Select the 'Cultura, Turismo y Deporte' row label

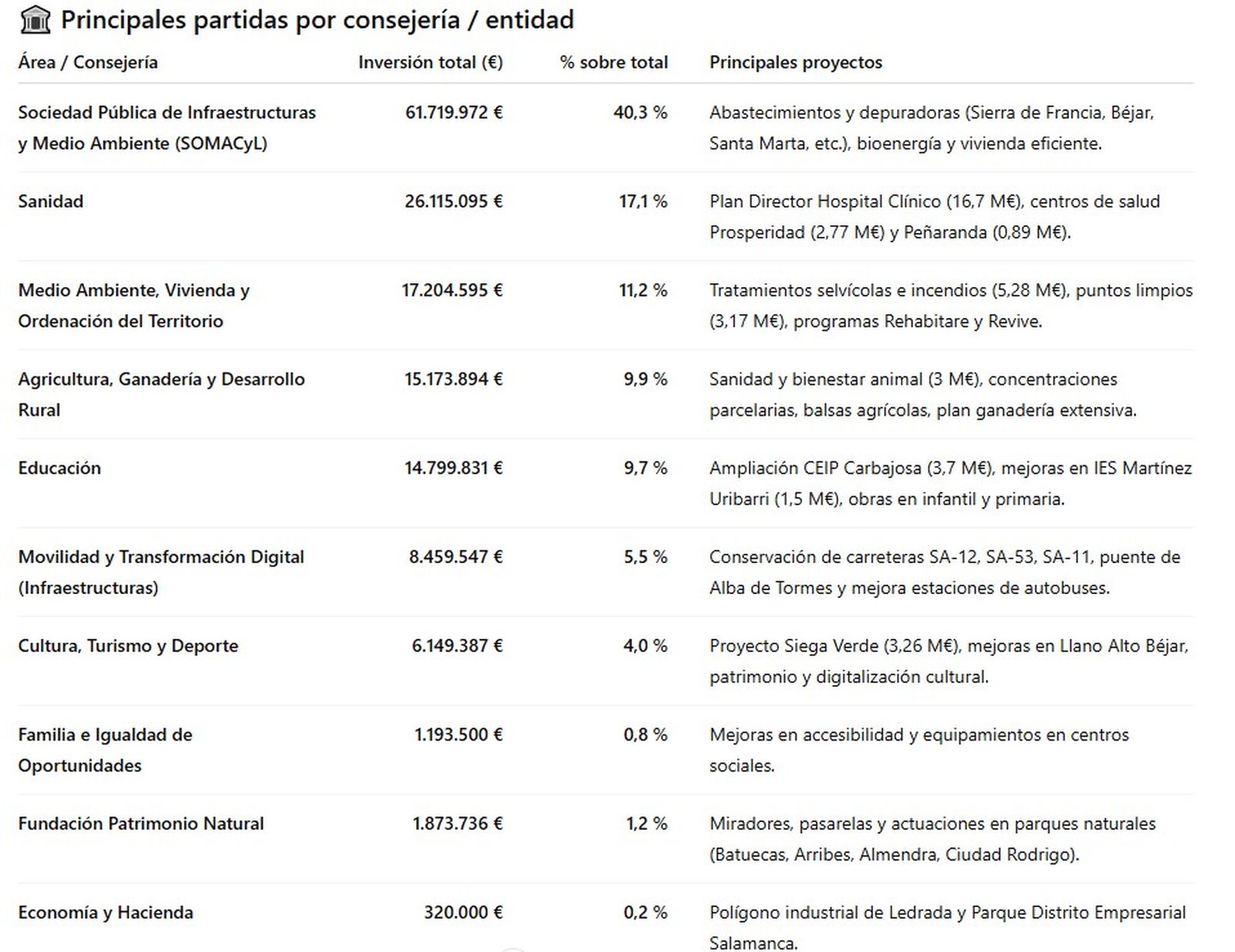[128, 646]
